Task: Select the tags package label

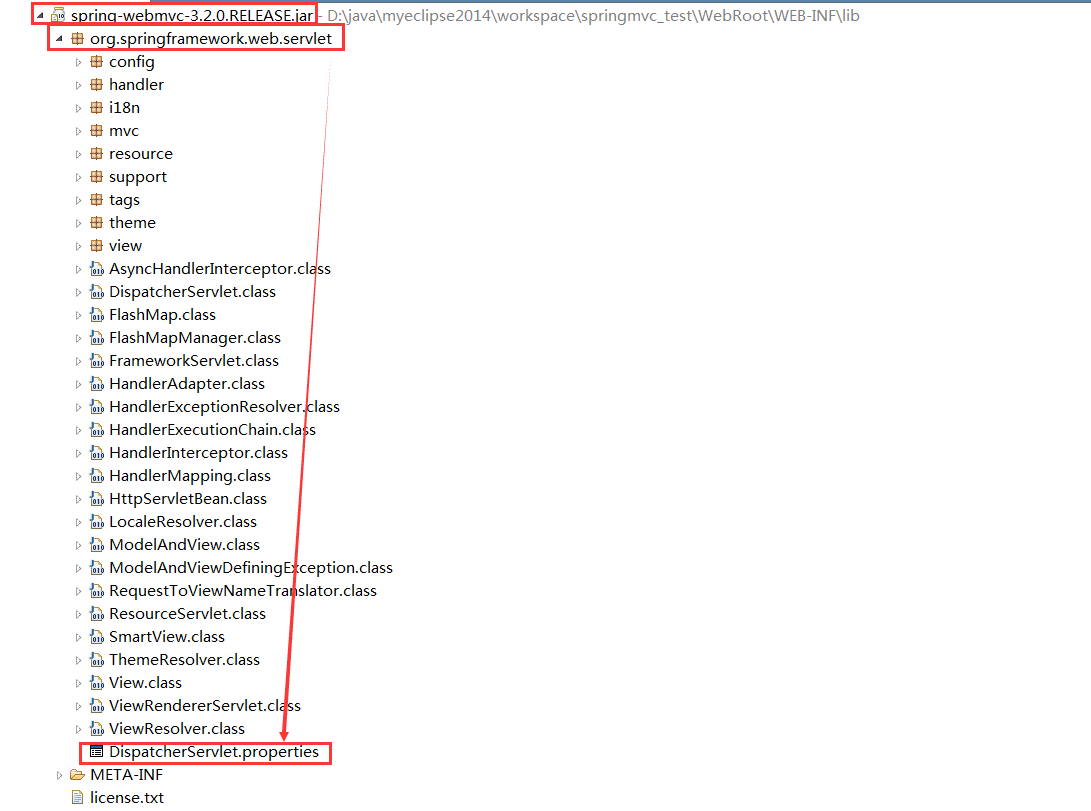Action: 125,200
